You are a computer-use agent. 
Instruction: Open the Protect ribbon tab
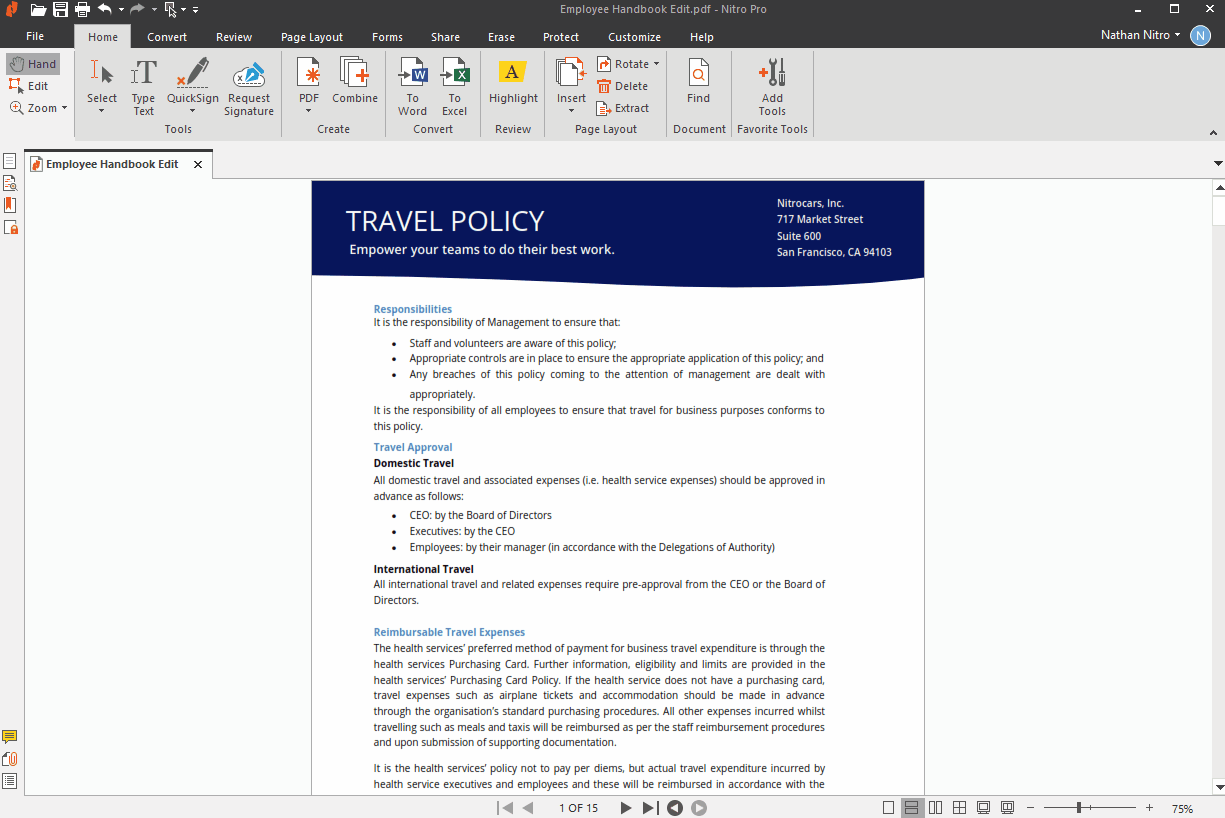click(561, 37)
